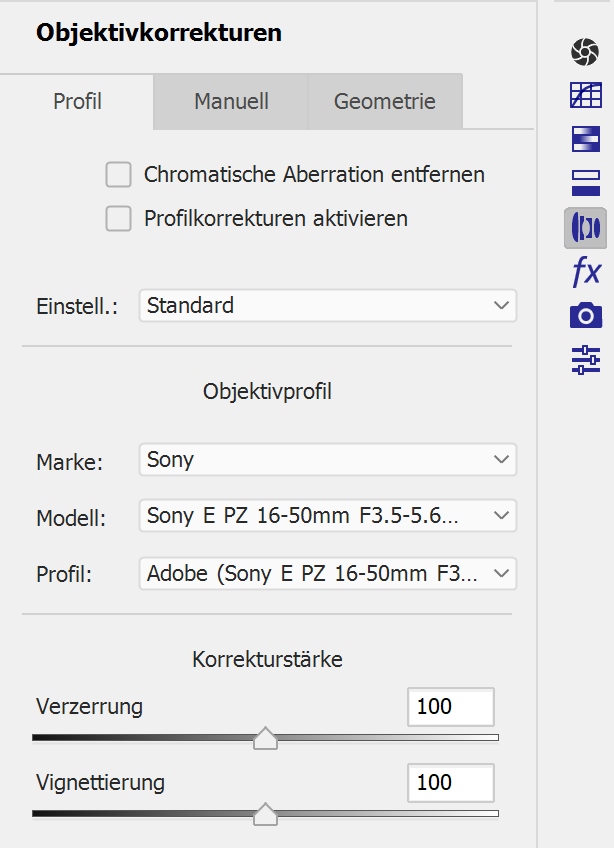Click the gradient stripes HSL panel icon
This screenshot has width=614, height=848.
pos(585,139)
